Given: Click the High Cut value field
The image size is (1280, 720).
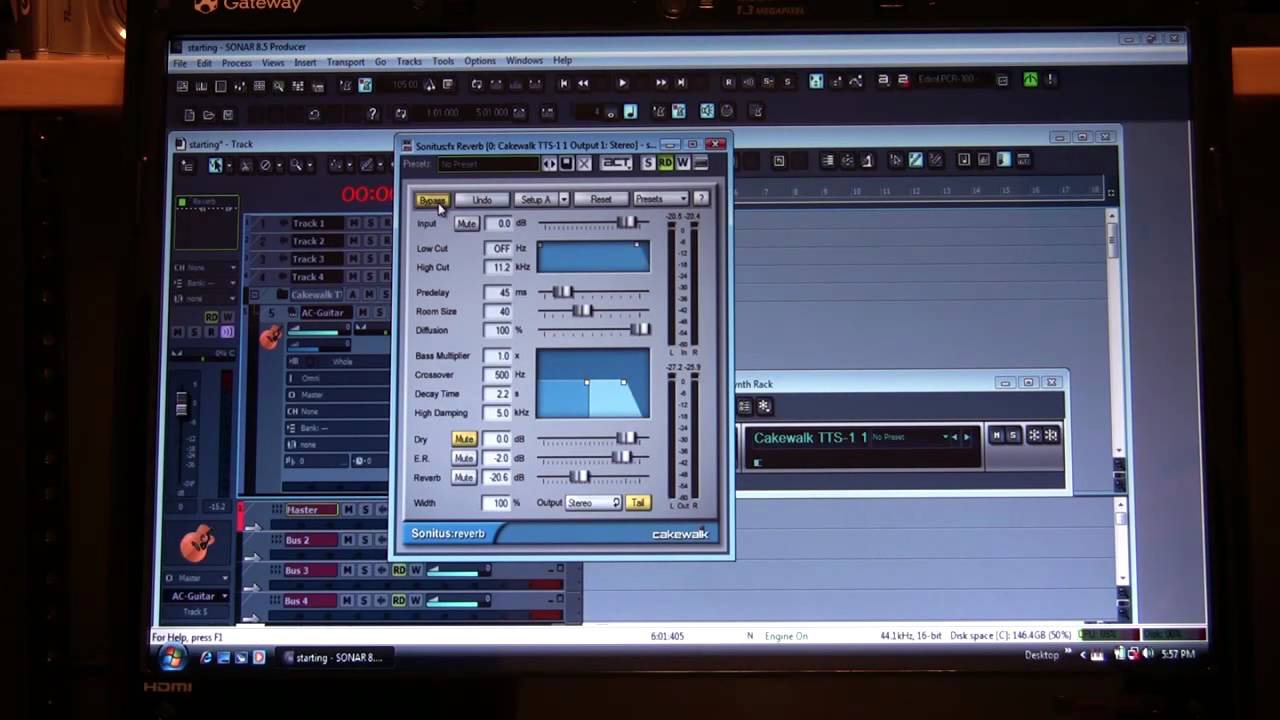Looking at the screenshot, I should click(497, 267).
